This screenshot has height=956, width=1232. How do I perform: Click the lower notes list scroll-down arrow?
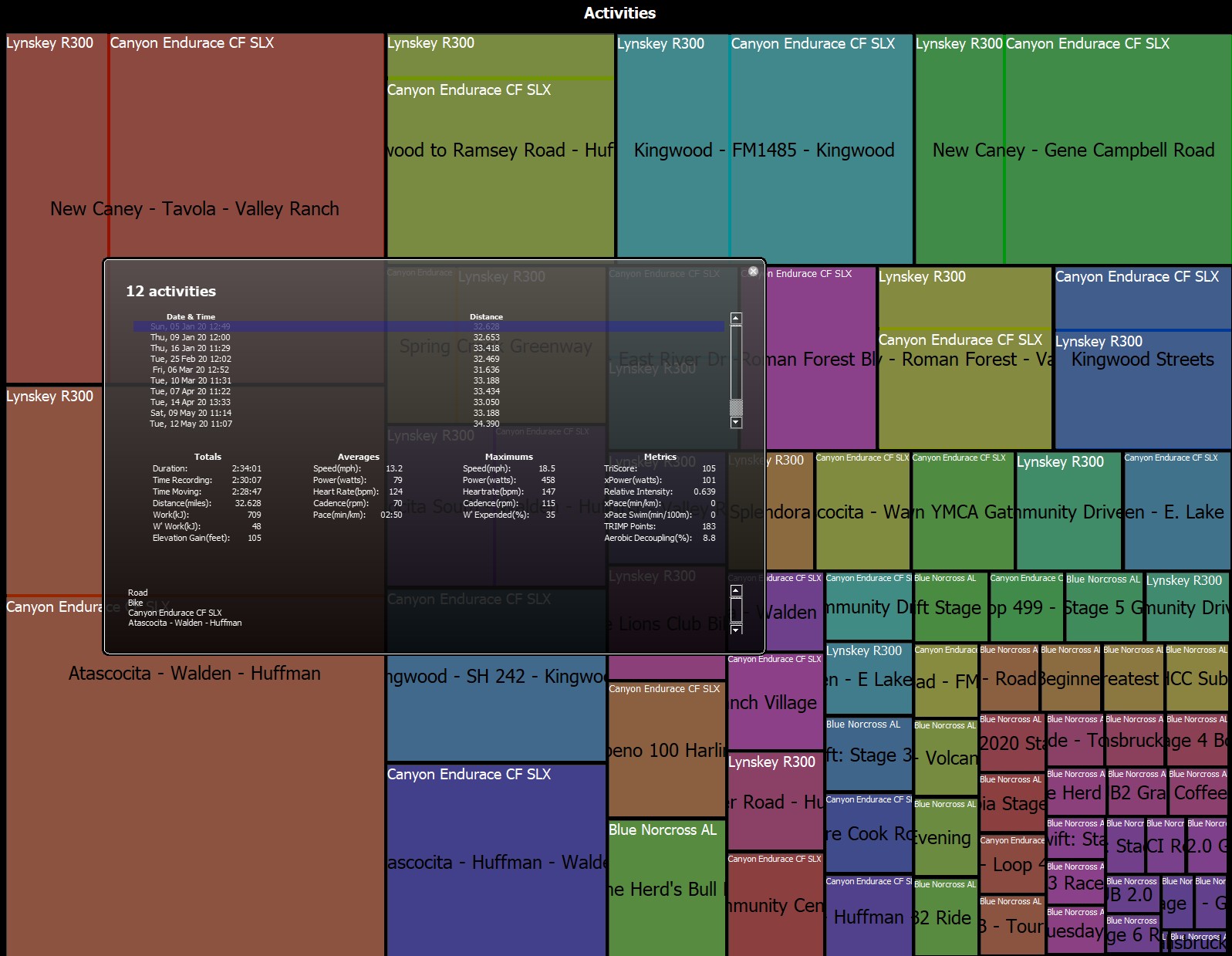(736, 630)
